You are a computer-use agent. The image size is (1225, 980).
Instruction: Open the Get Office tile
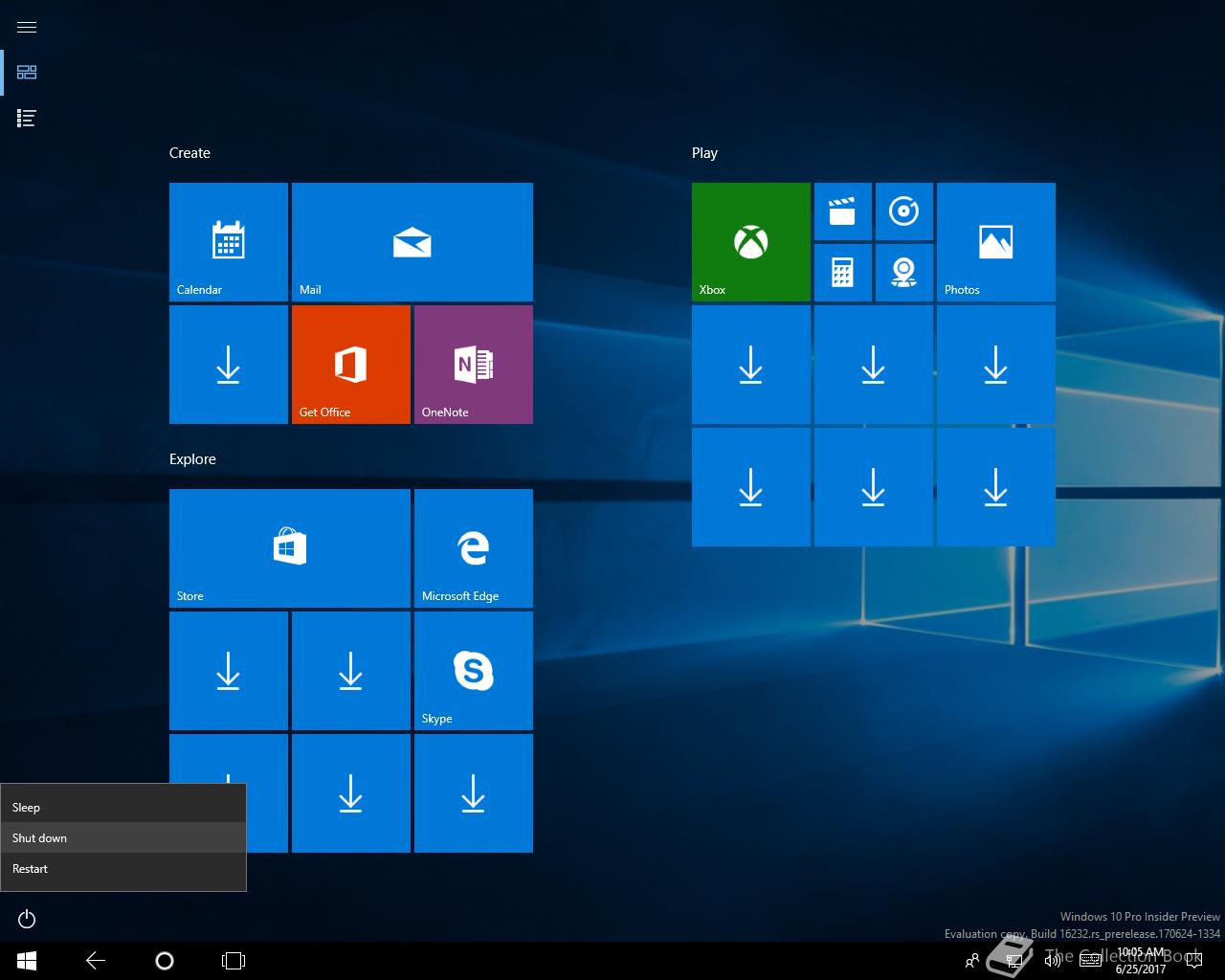click(x=351, y=365)
